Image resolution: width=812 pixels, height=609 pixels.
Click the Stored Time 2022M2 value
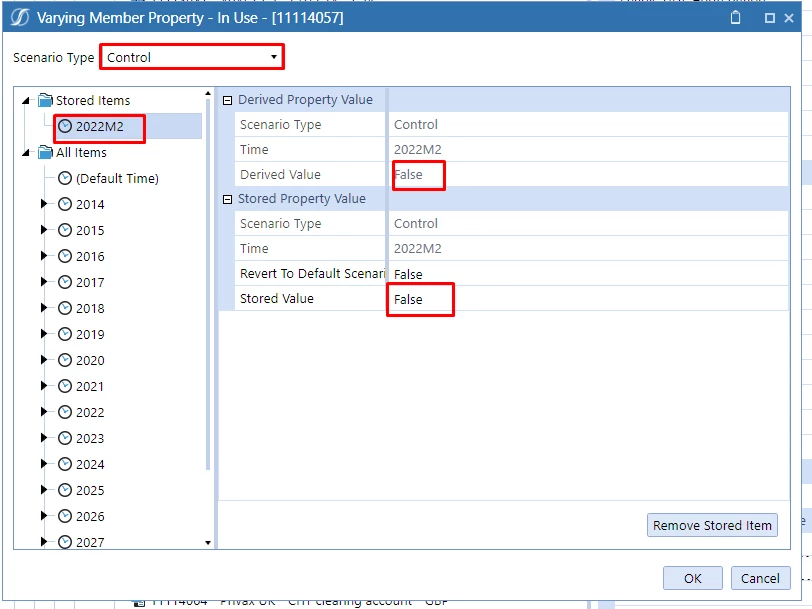(x=588, y=249)
